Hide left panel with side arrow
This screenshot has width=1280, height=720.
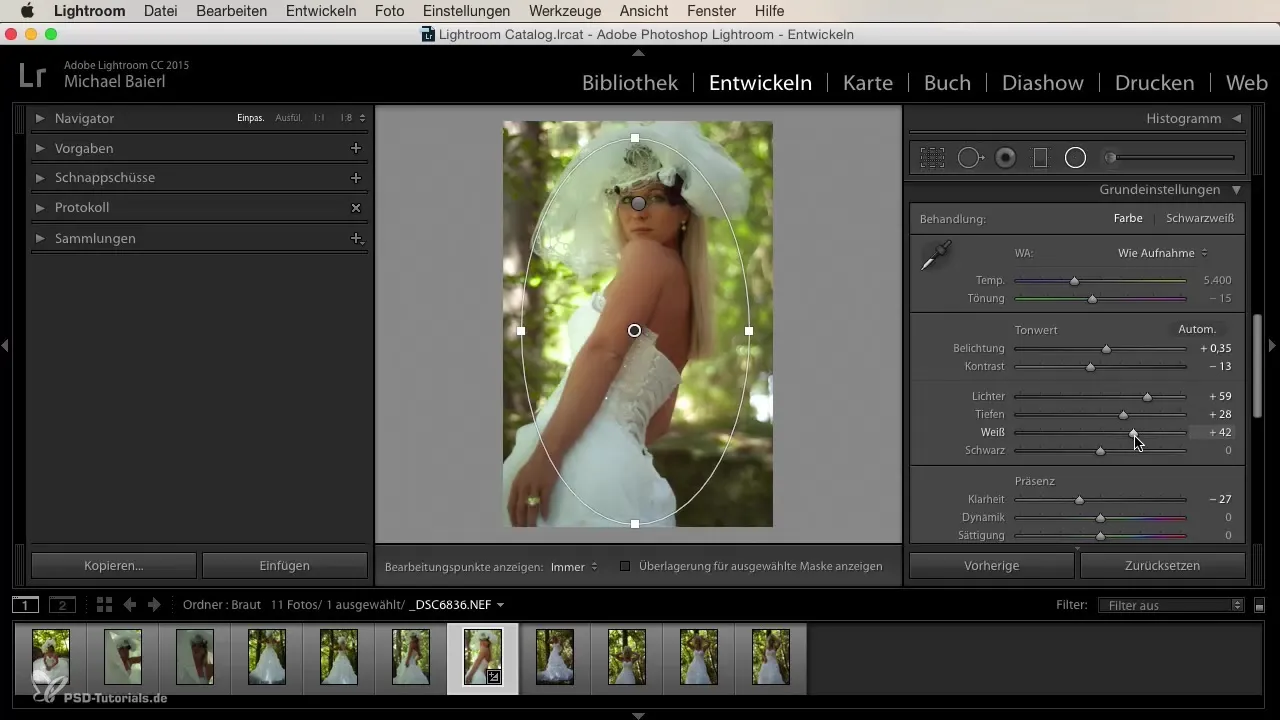[x=5, y=345]
